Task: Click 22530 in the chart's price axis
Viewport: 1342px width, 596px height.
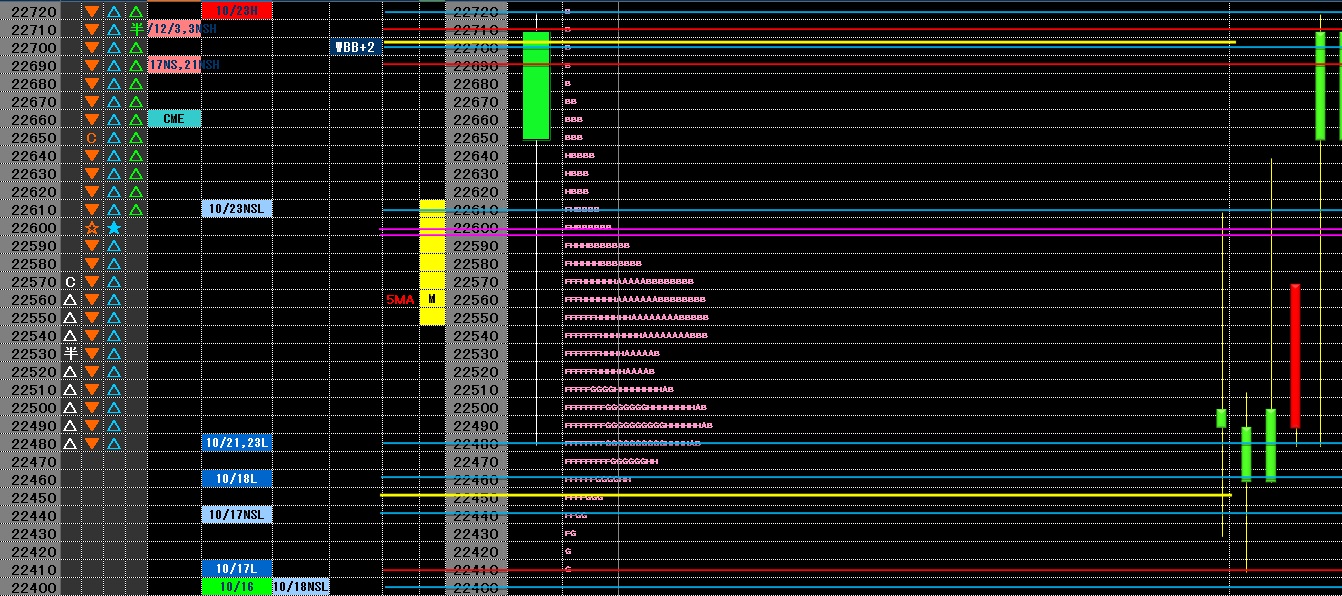Action: [476, 353]
